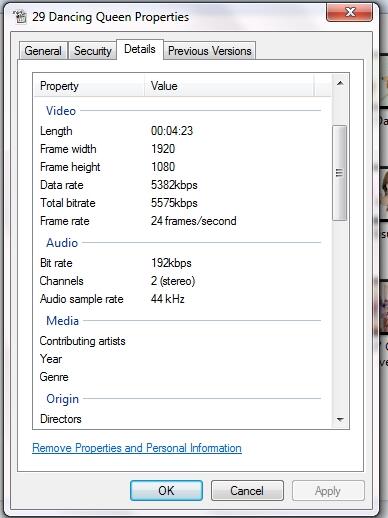388x518 pixels.
Task: Select the Total bitrate property
Action: tap(68, 203)
